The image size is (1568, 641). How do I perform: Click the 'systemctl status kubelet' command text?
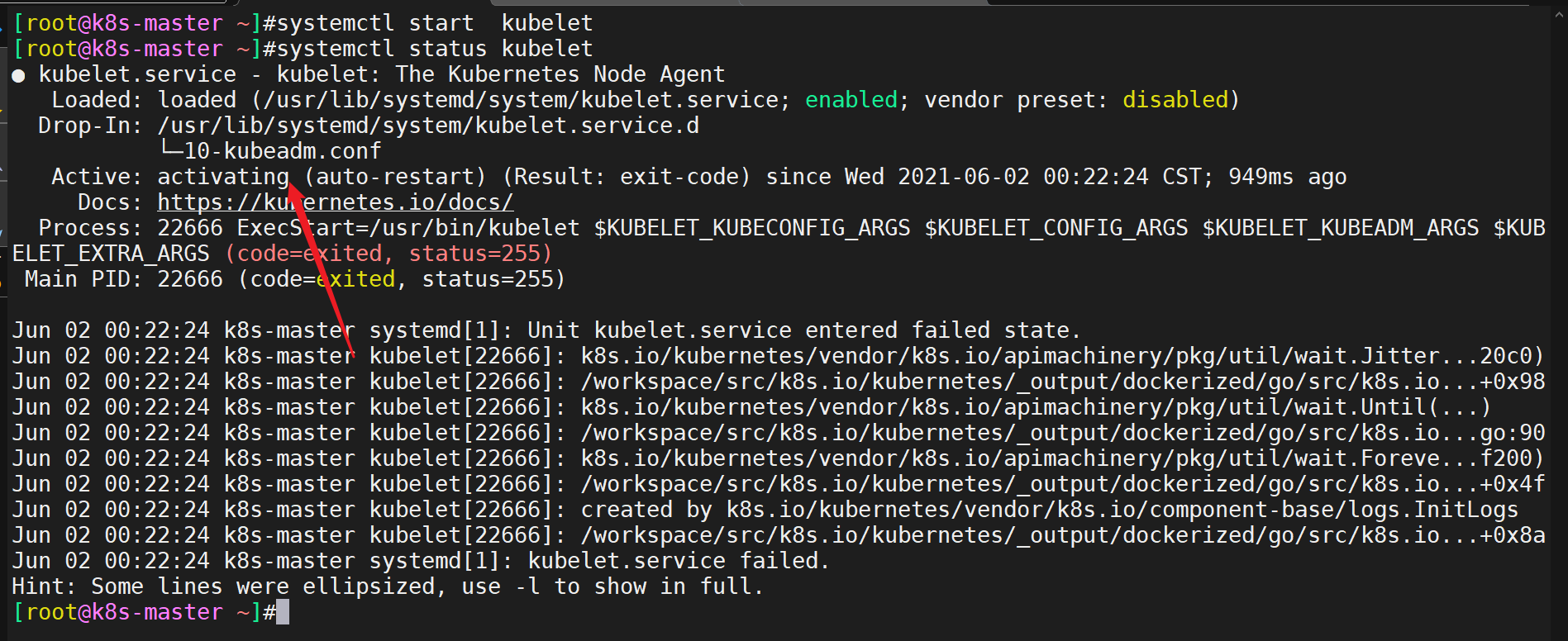[x=427, y=49]
